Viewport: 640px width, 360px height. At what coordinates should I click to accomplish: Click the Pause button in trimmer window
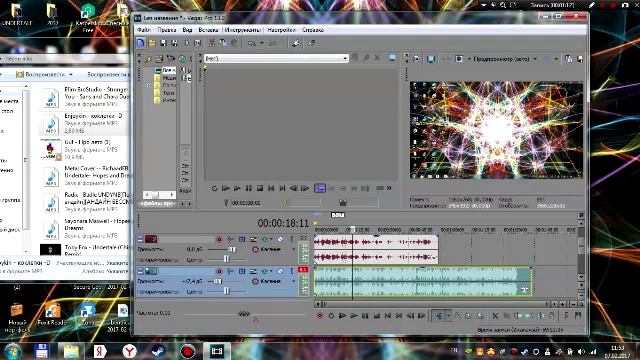pyautogui.click(x=249, y=188)
